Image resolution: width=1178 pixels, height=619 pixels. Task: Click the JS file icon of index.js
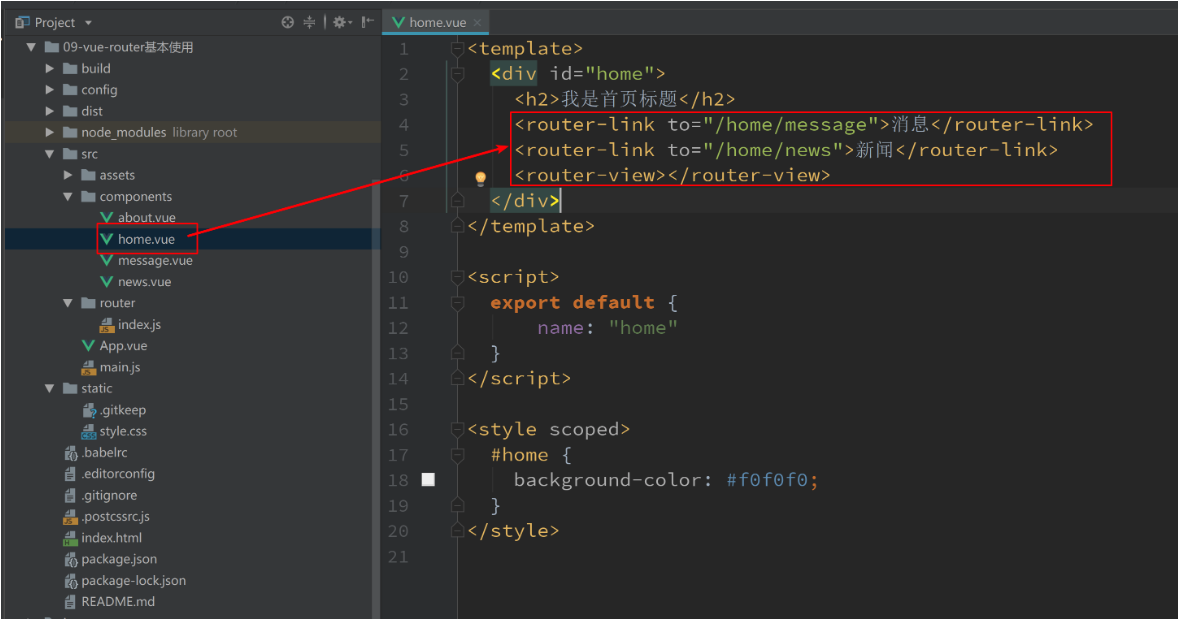(x=107, y=325)
